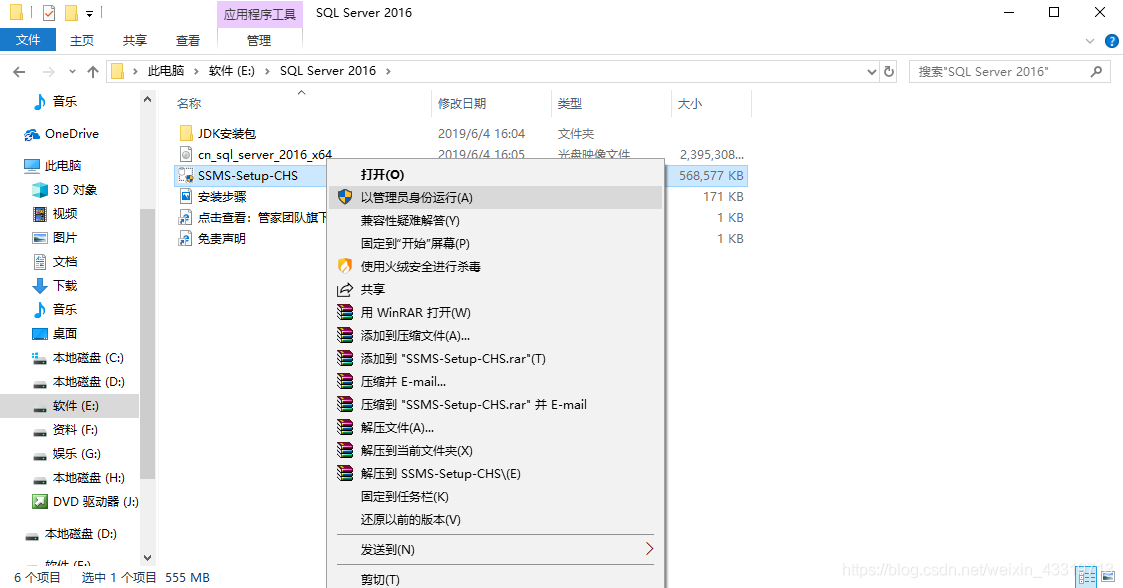Switch to the 查看 ribbon tab
The height and width of the screenshot is (588, 1123).
click(188, 41)
